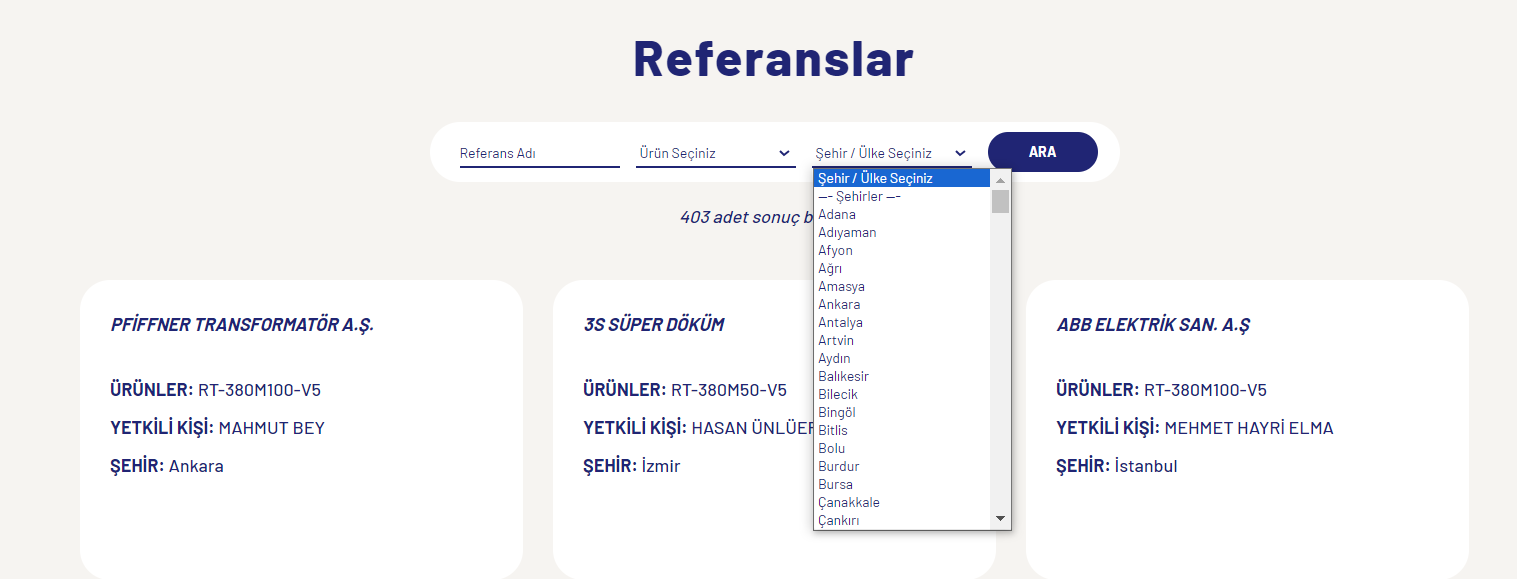Click RT-380M100-V5 in the ABB ELEKTRİK card
This screenshot has height=579, width=1517.
[x=1205, y=390]
